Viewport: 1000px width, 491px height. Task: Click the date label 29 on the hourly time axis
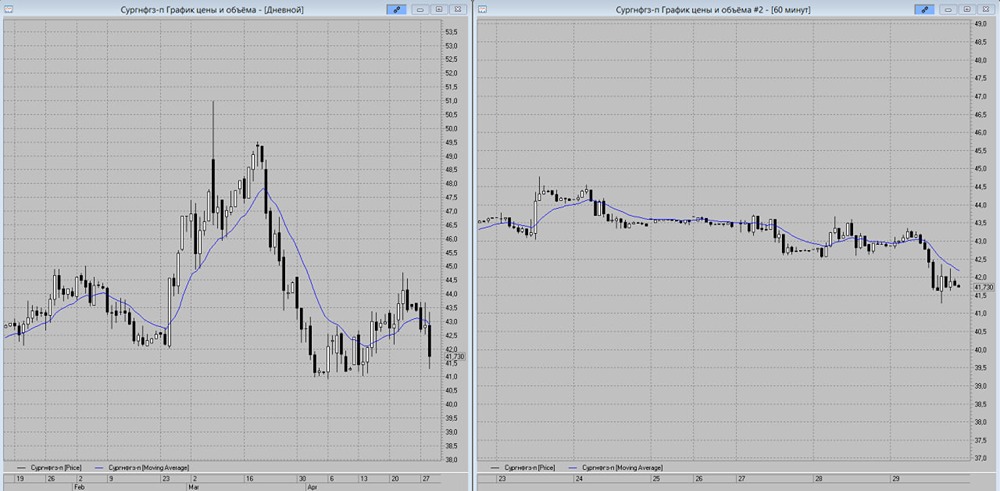[895, 478]
